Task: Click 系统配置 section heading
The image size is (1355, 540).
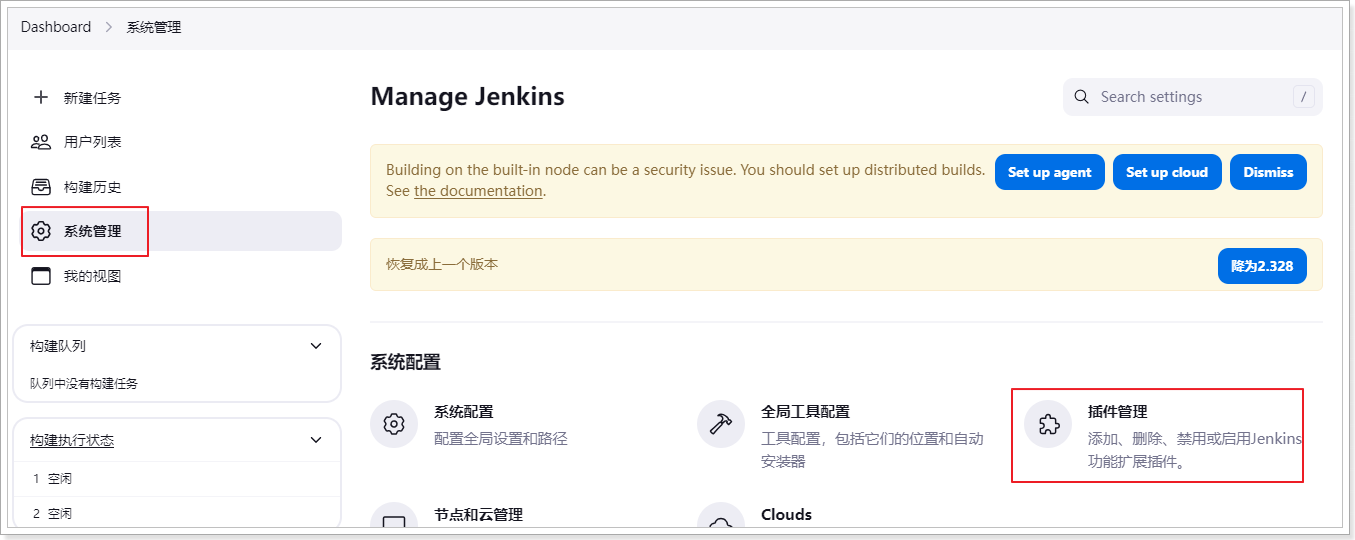Action: 406,362
